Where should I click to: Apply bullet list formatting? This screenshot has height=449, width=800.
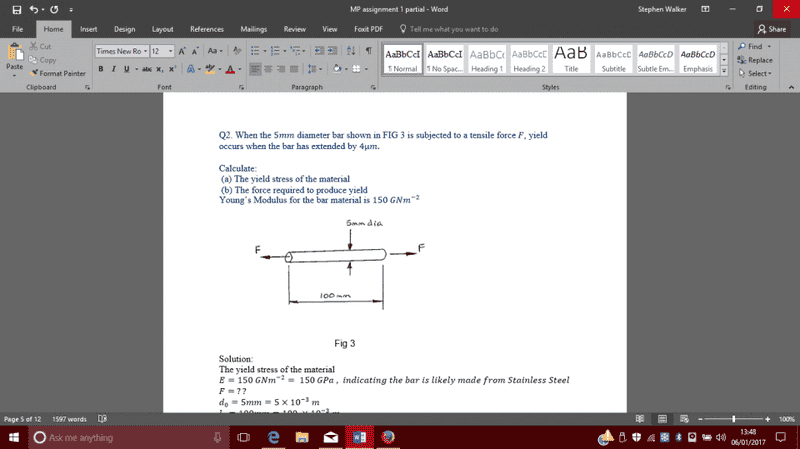click(x=253, y=51)
